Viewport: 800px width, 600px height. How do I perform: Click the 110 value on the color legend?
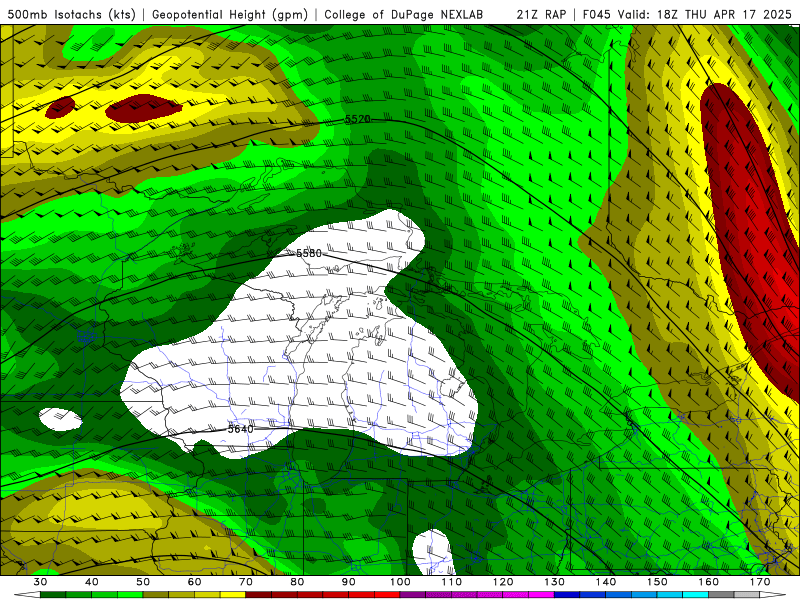pos(452,582)
